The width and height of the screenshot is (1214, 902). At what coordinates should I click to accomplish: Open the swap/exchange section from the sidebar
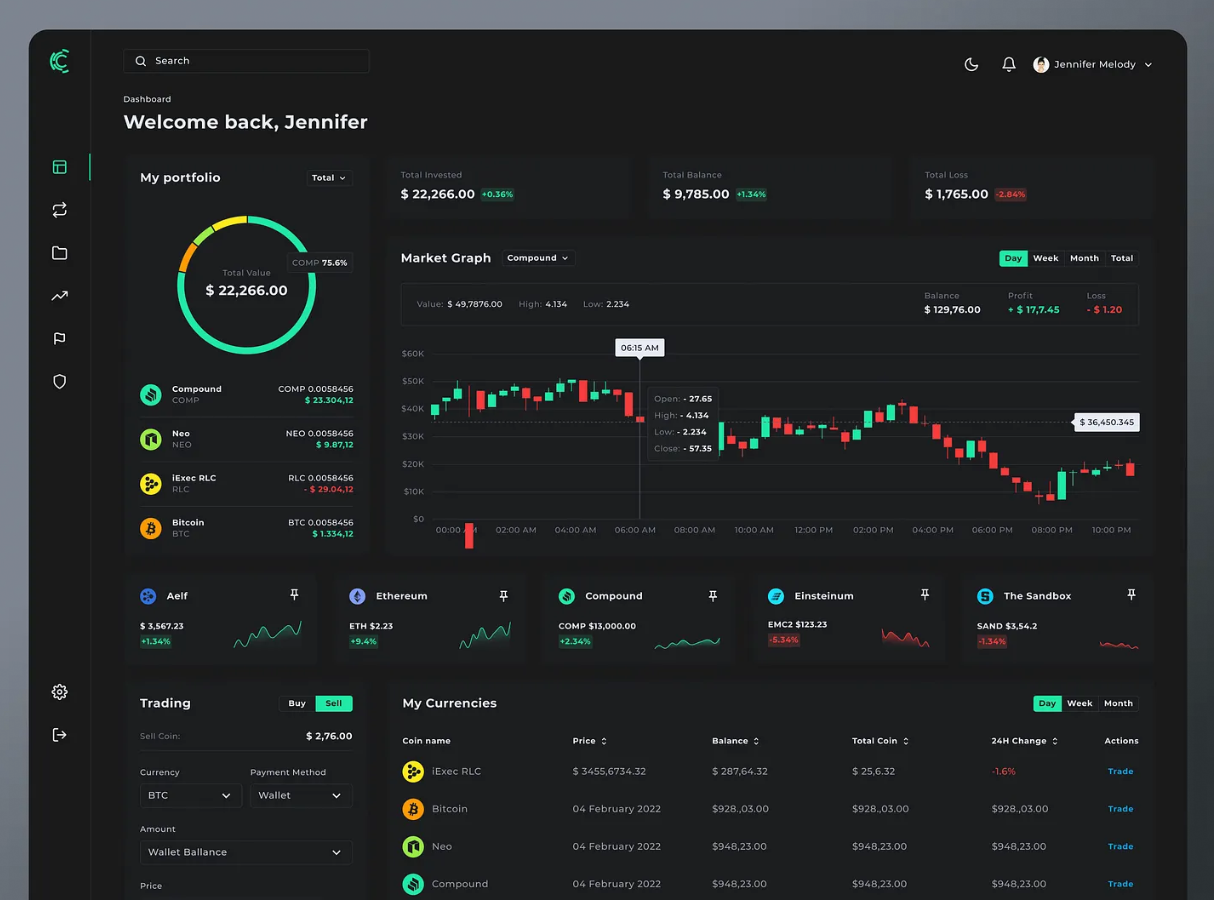click(x=59, y=210)
